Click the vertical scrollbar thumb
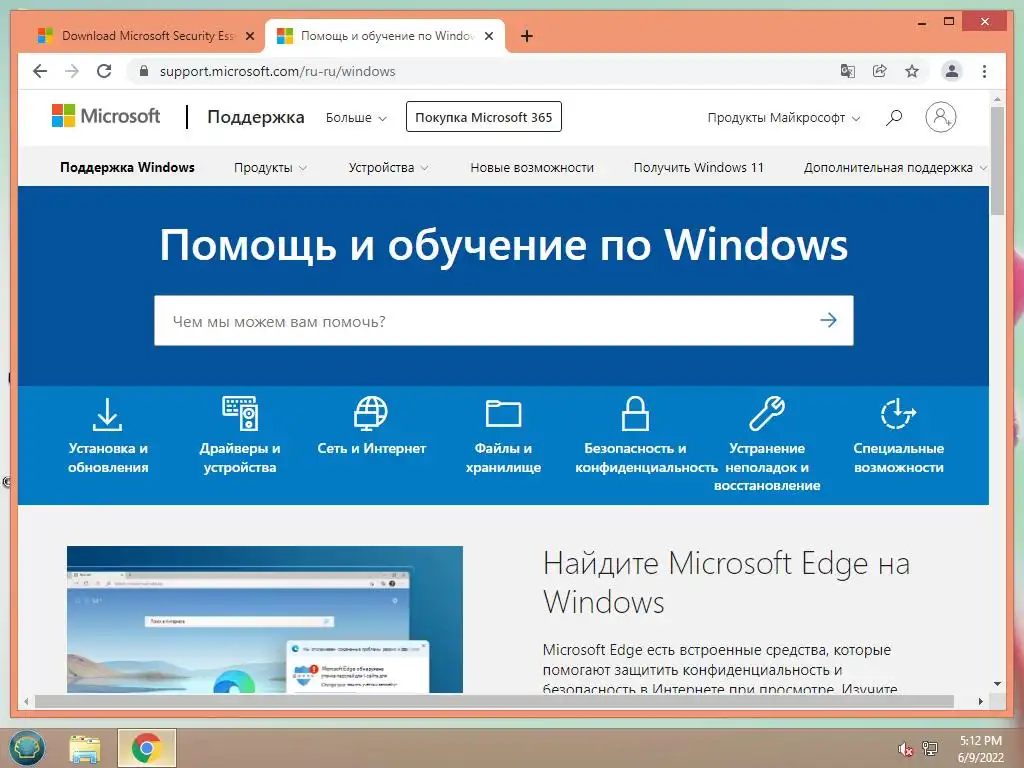Screen dimensions: 1024x768 (997, 161)
